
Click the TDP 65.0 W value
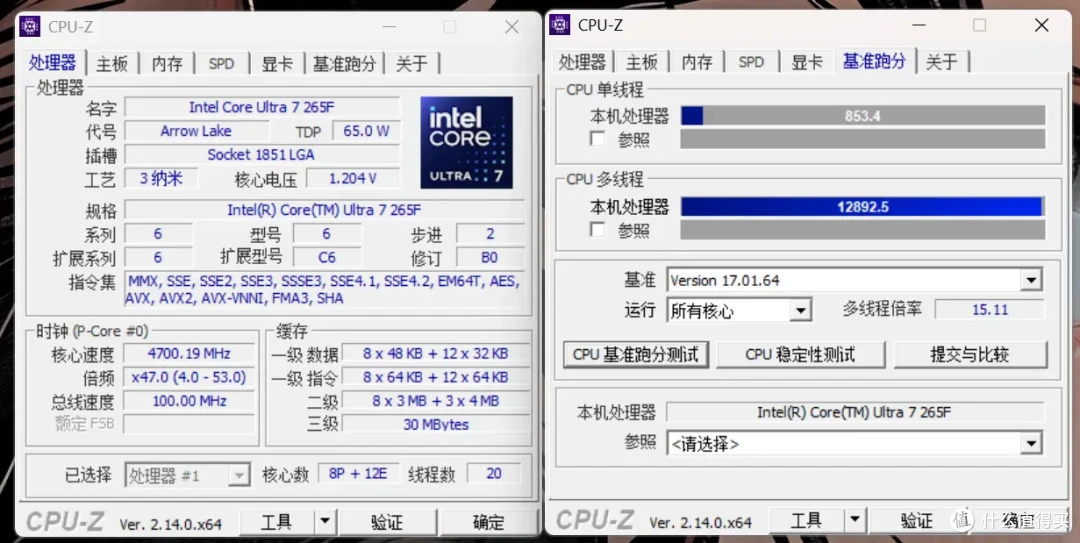click(x=366, y=131)
